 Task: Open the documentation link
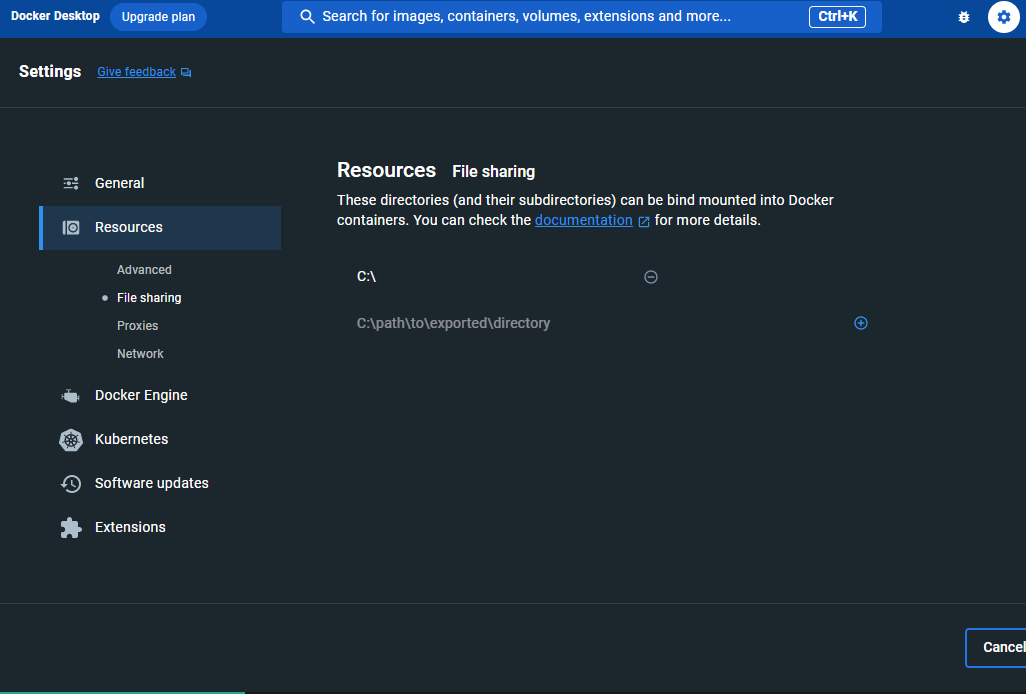tap(584, 220)
